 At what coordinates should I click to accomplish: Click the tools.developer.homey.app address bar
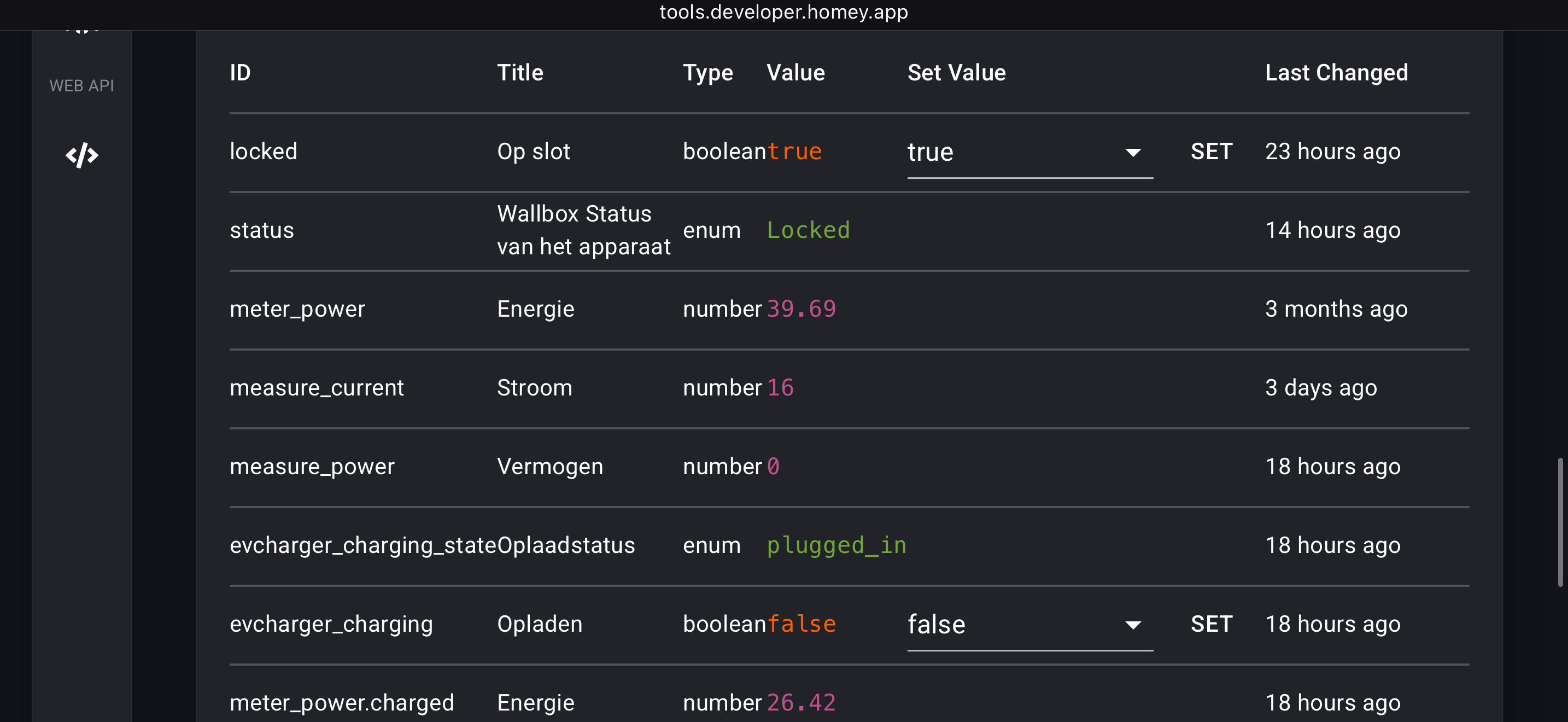(x=783, y=12)
